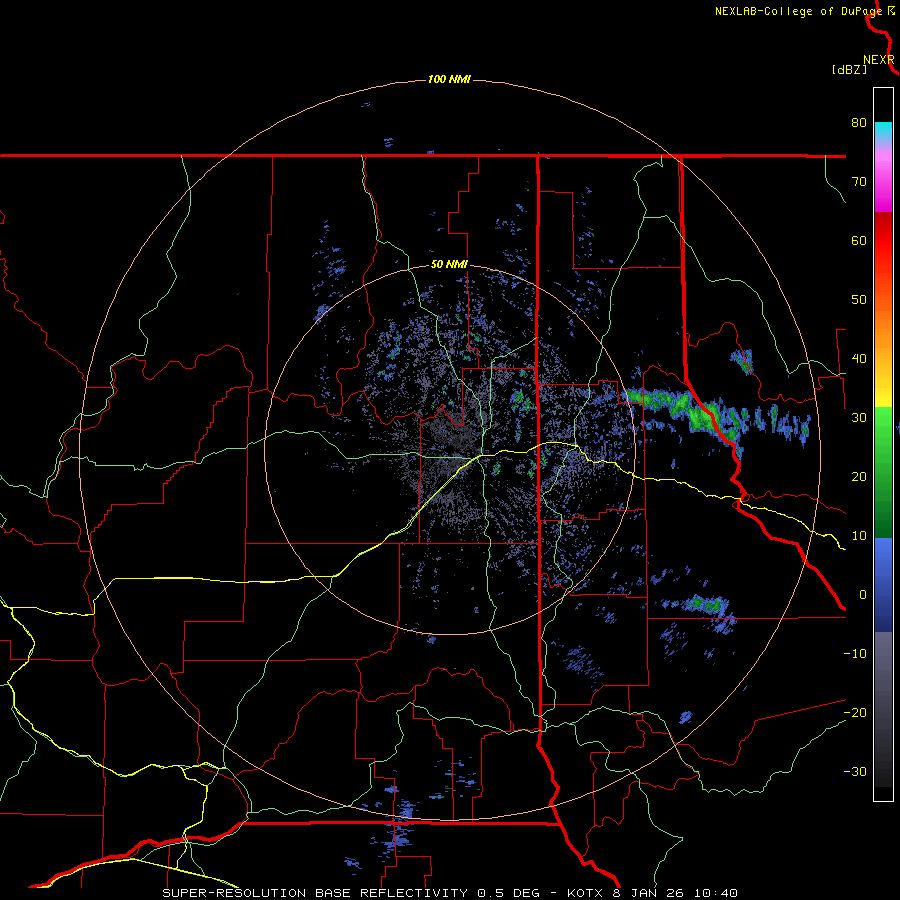
Task: Click the 50 NMI range ring label
Action: pyautogui.click(x=449, y=265)
